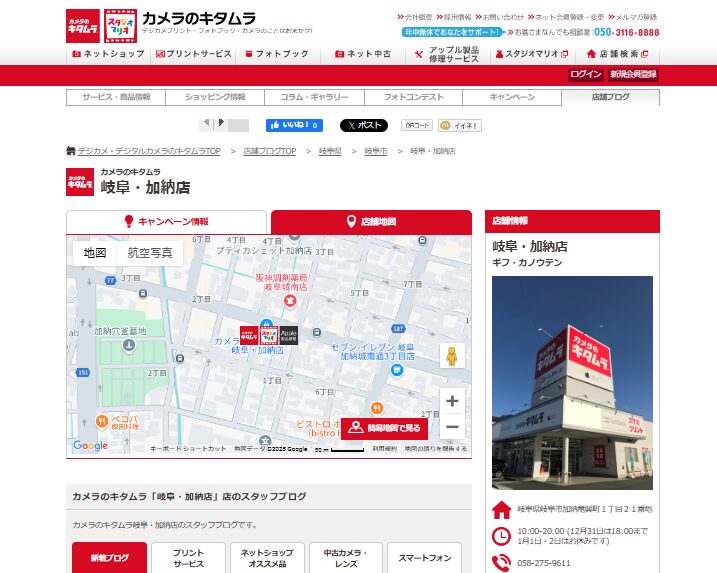Switch map to 地図 view
Image resolution: width=717 pixels, height=573 pixels.
click(x=95, y=253)
